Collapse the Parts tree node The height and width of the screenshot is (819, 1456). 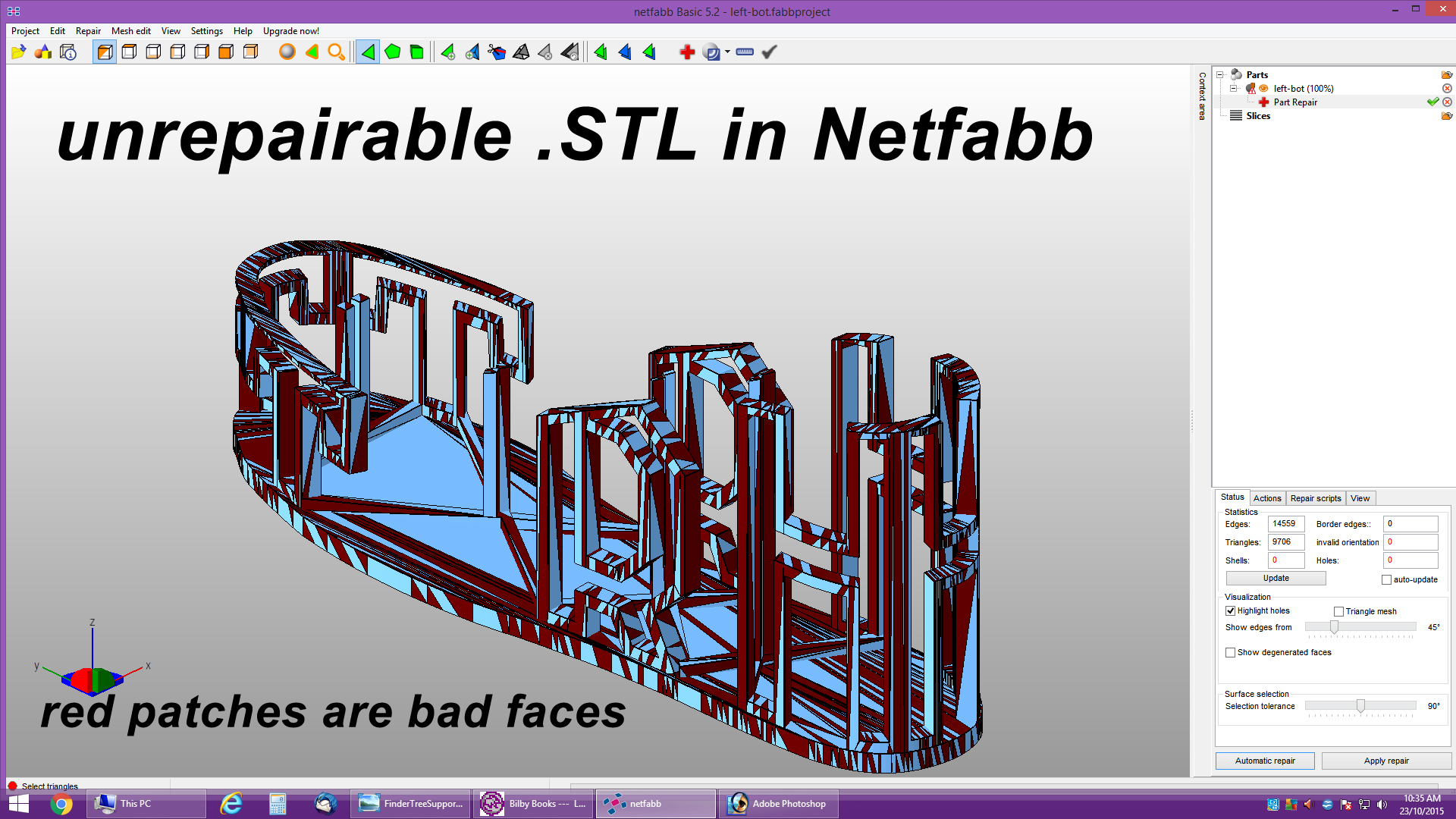[x=1220, y=75]
